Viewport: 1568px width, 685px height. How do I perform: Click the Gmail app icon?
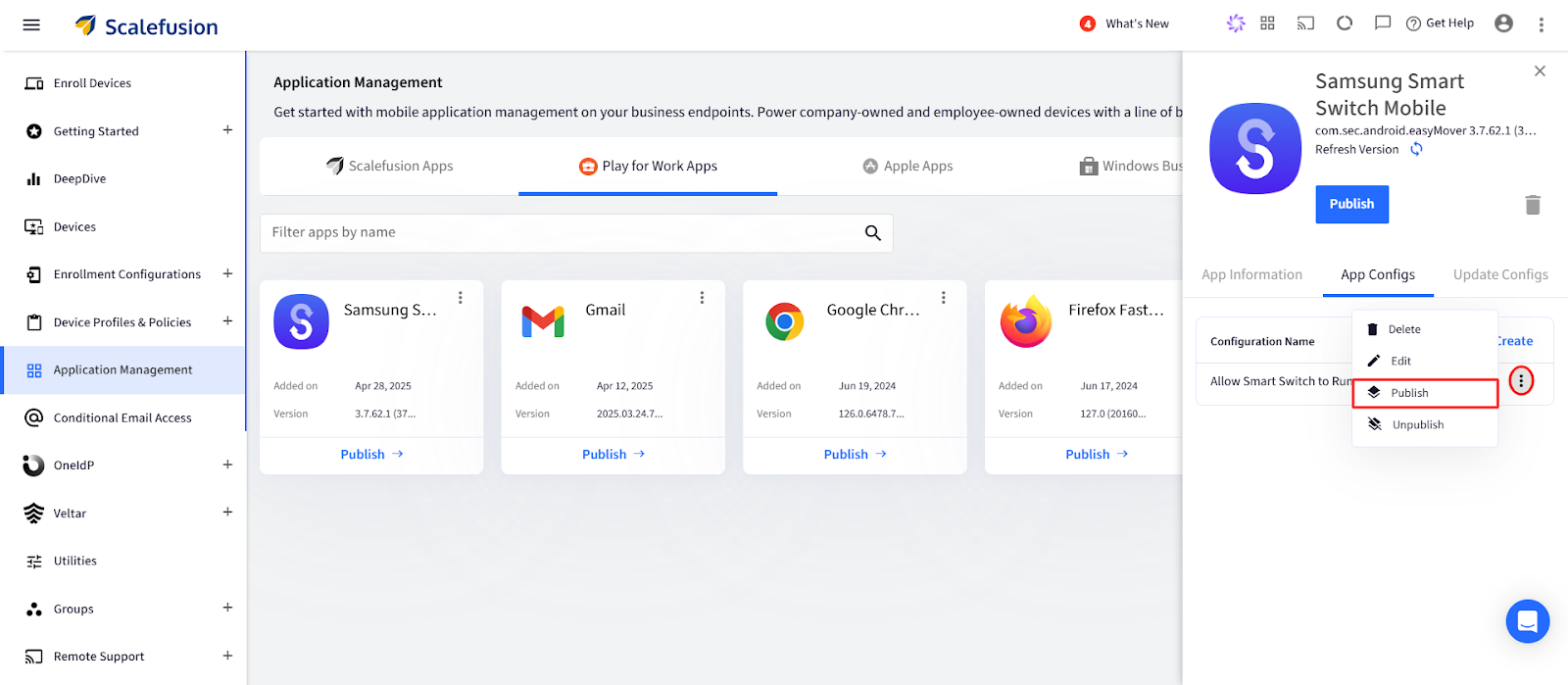point(543,321)
